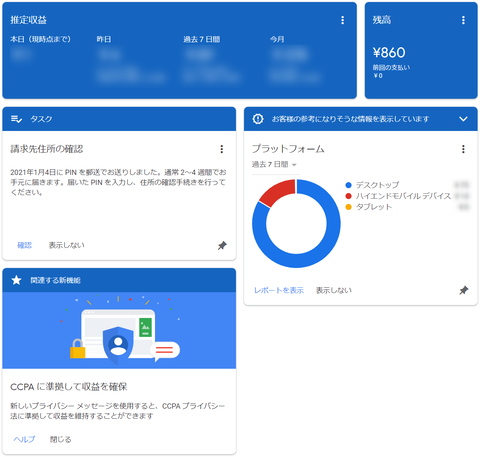Screen dimensions: 480x457
Task: Click the 前回の支払い label
Action: click(391, 68)
